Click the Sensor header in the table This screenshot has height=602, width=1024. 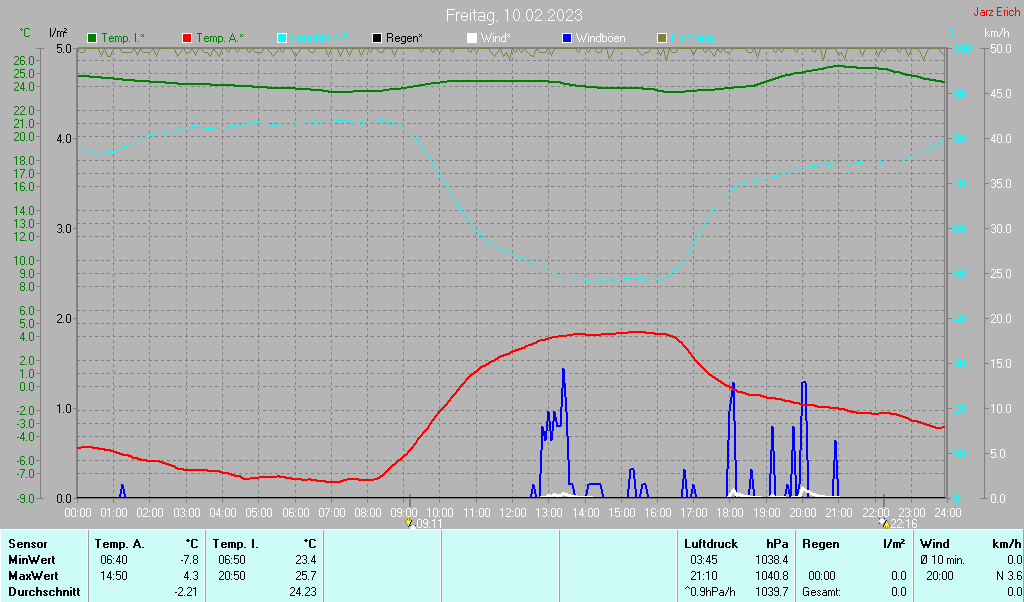click(x=27, y=544)
